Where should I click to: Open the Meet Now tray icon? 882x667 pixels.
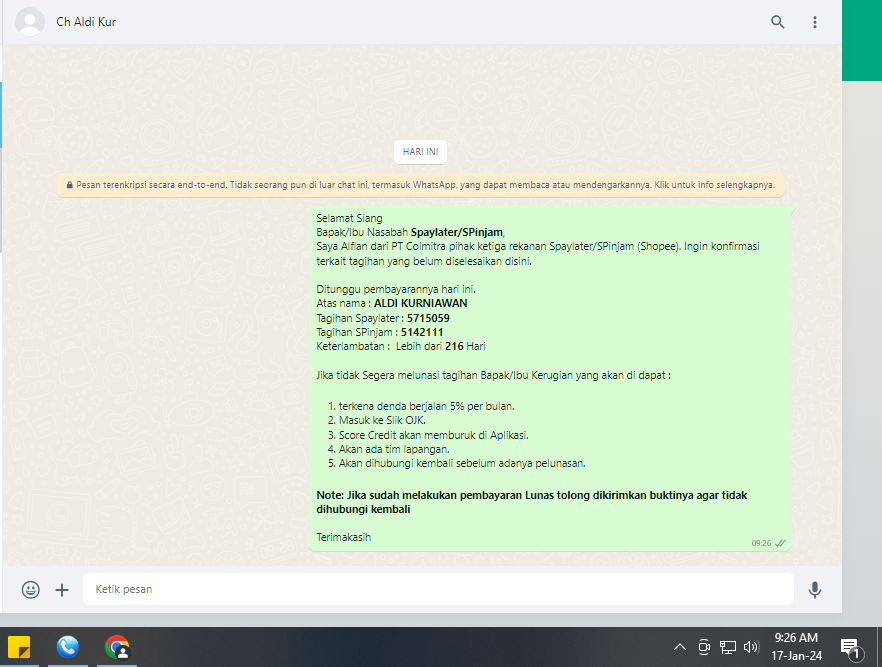[x=704, y=647]
